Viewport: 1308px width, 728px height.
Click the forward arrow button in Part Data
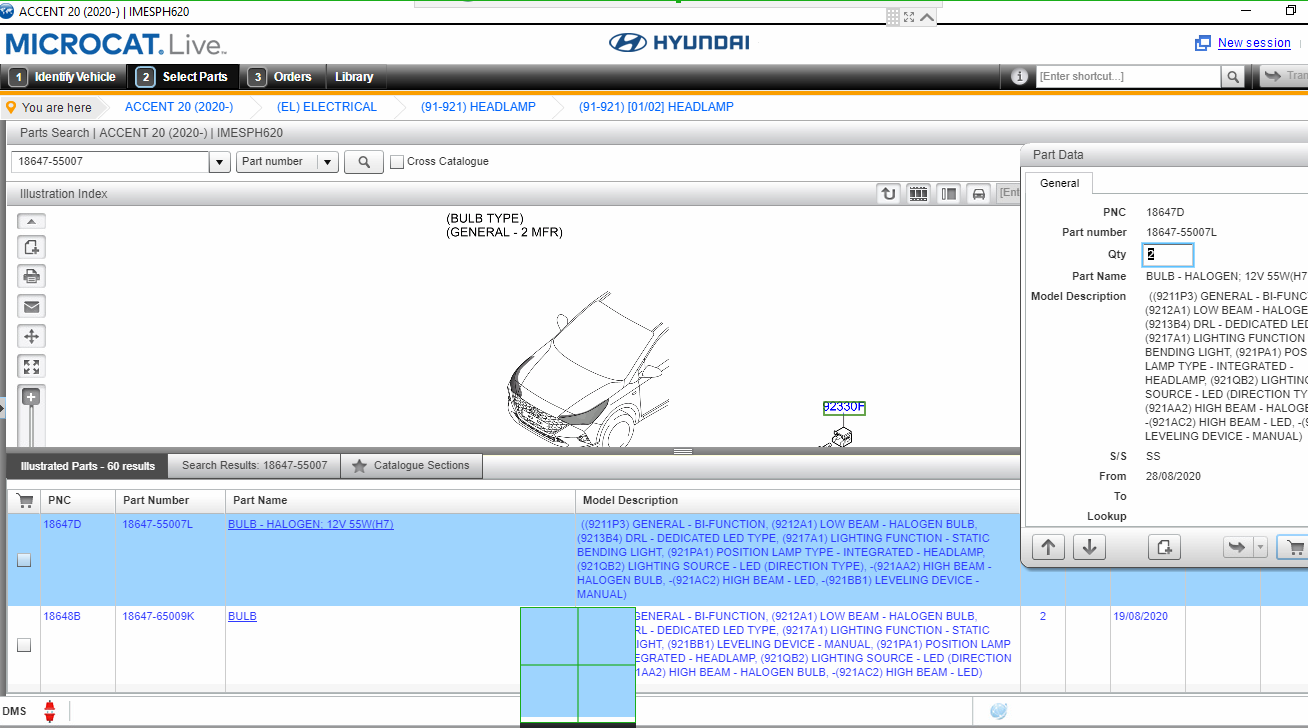(x=1237, y=547)
